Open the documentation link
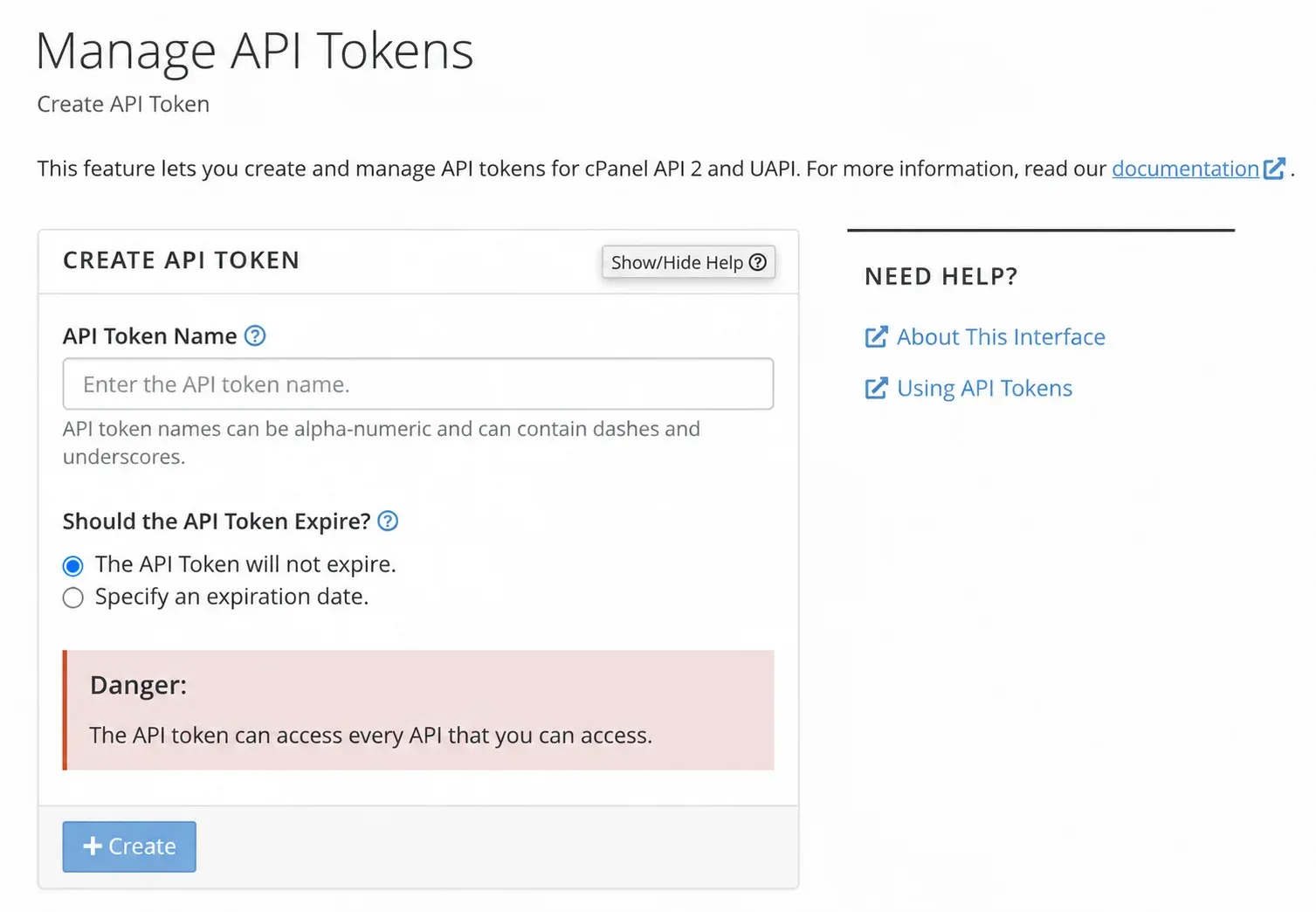 (1185, 168)
